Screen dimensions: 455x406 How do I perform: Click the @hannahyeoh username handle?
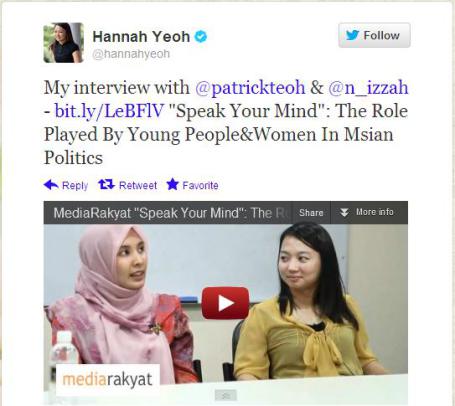tap(131, 54)
